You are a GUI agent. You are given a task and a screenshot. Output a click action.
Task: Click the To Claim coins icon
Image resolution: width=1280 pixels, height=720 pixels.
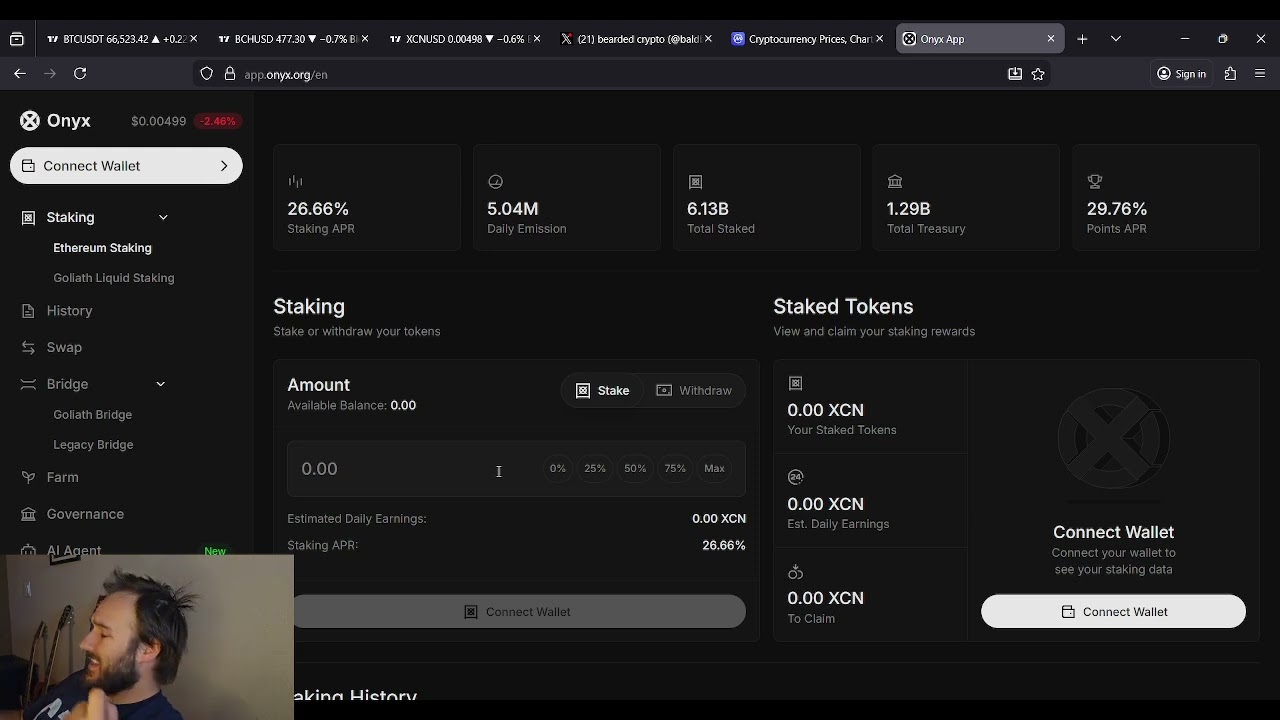[795, 572]
